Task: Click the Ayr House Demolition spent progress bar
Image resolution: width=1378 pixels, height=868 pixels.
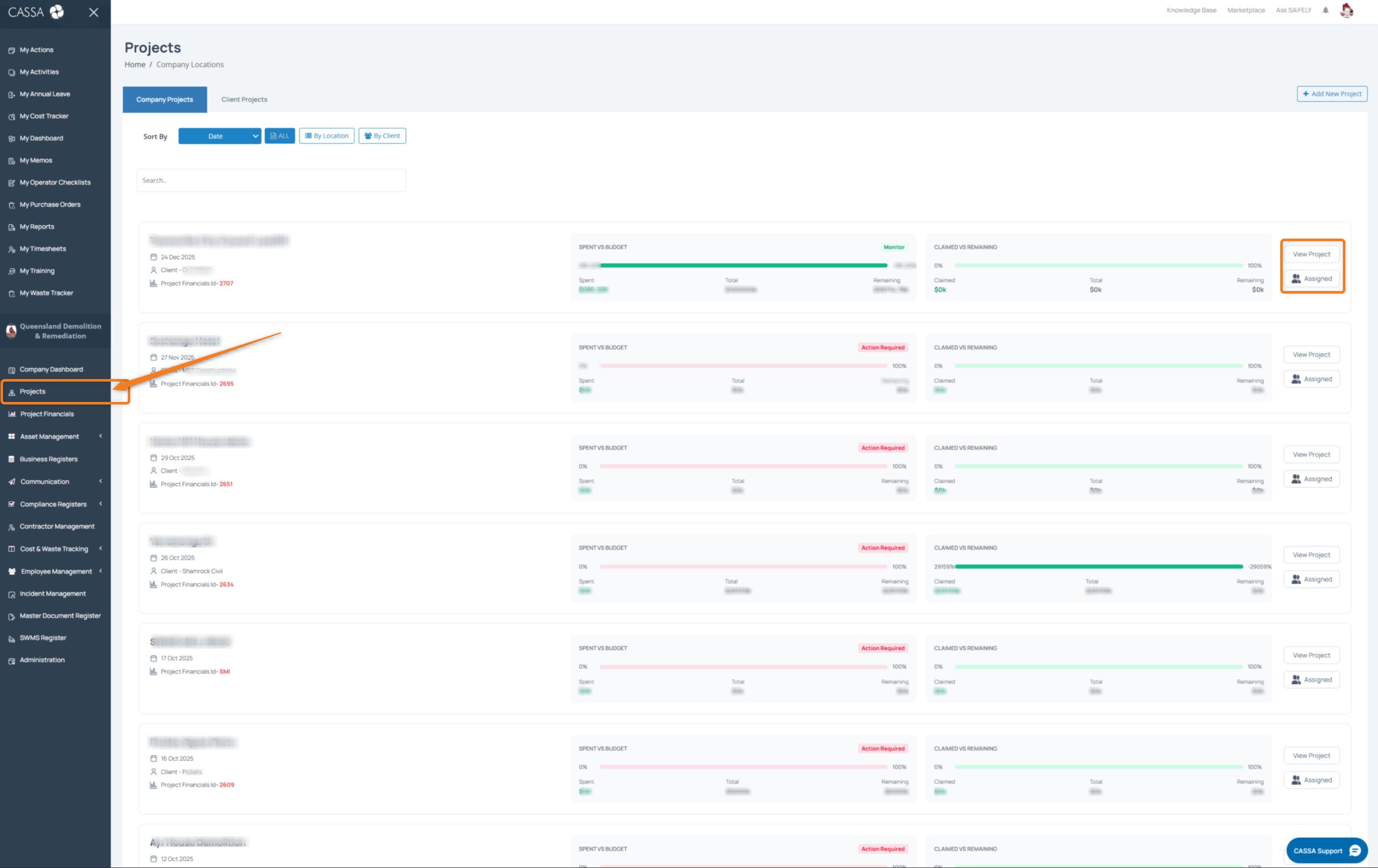Action: 744,865
